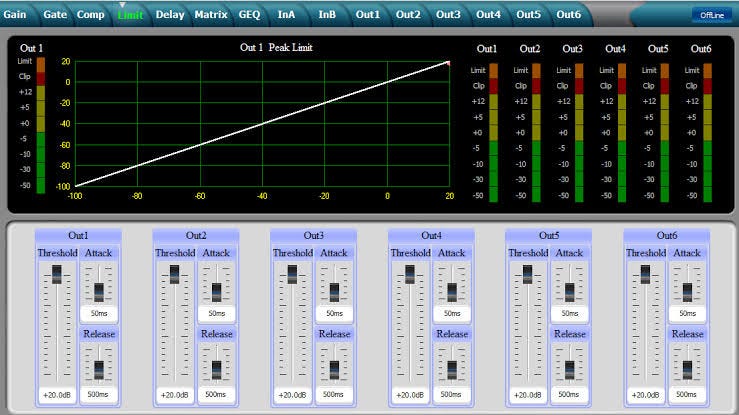739x415 pixels.
Task: Click the Out5 Threshold slider handle
Action: 527,274
